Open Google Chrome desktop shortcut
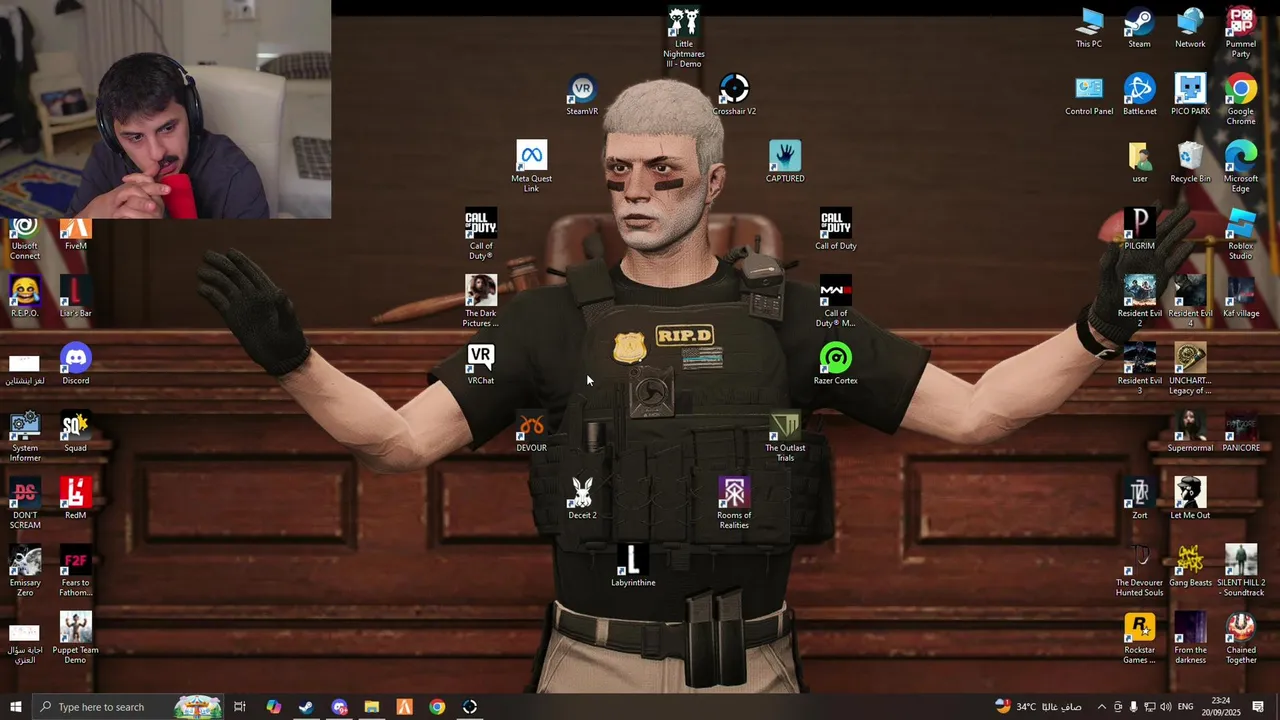Screen dimensions: 1280x720 point(1241,100)
